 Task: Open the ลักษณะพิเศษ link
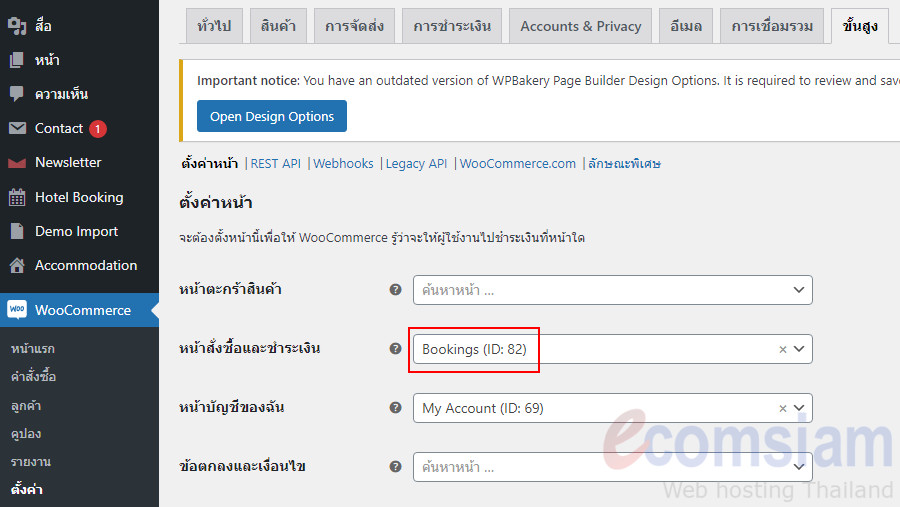point(624,164)
